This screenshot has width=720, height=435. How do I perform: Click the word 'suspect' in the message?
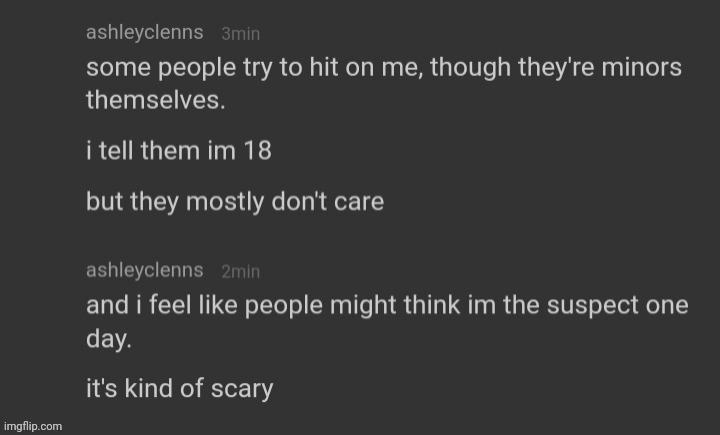pyautogui.click(x=592, y=306)
